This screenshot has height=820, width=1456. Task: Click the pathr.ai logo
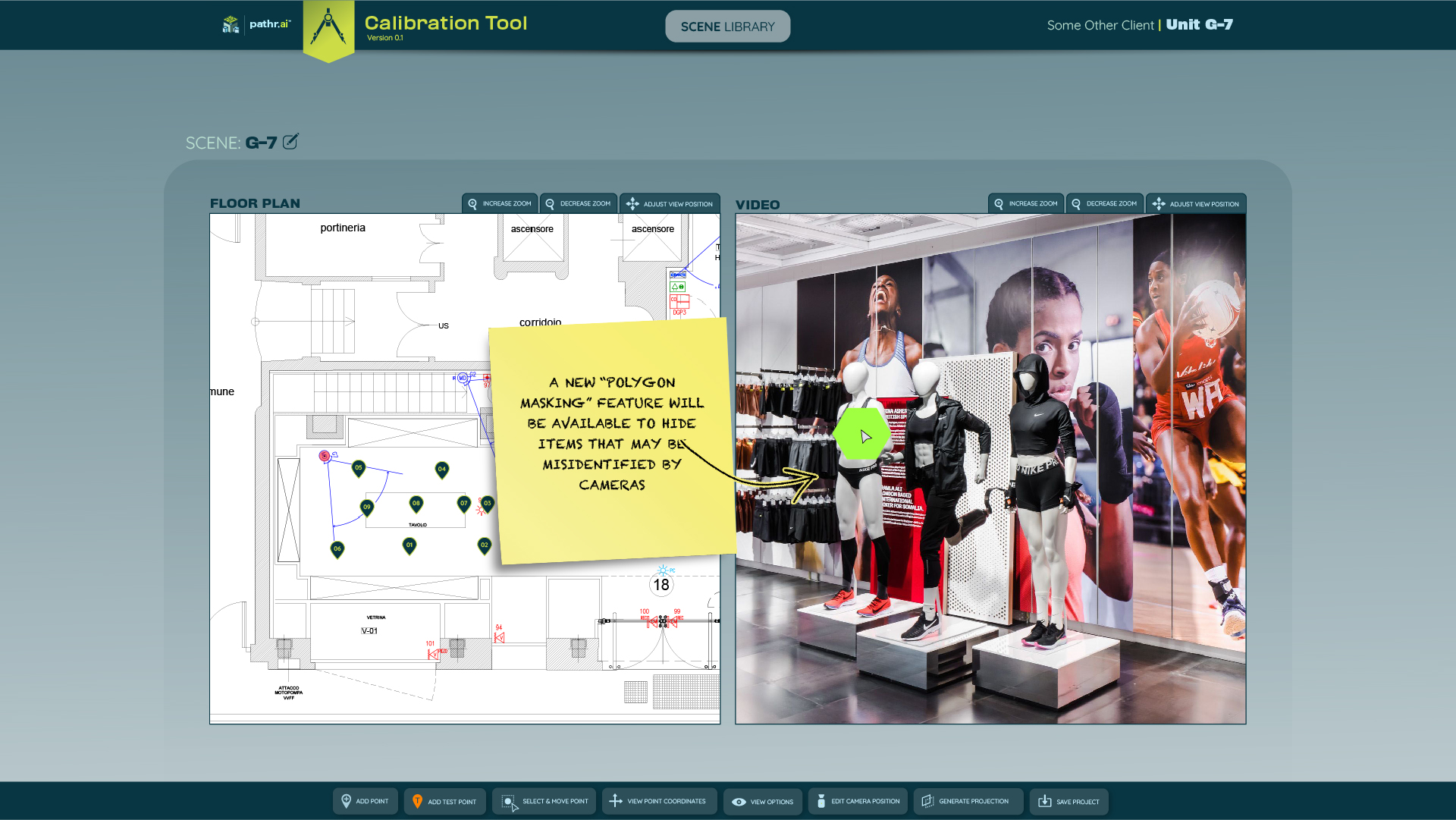pyautogui.click(x=256, y=24)
